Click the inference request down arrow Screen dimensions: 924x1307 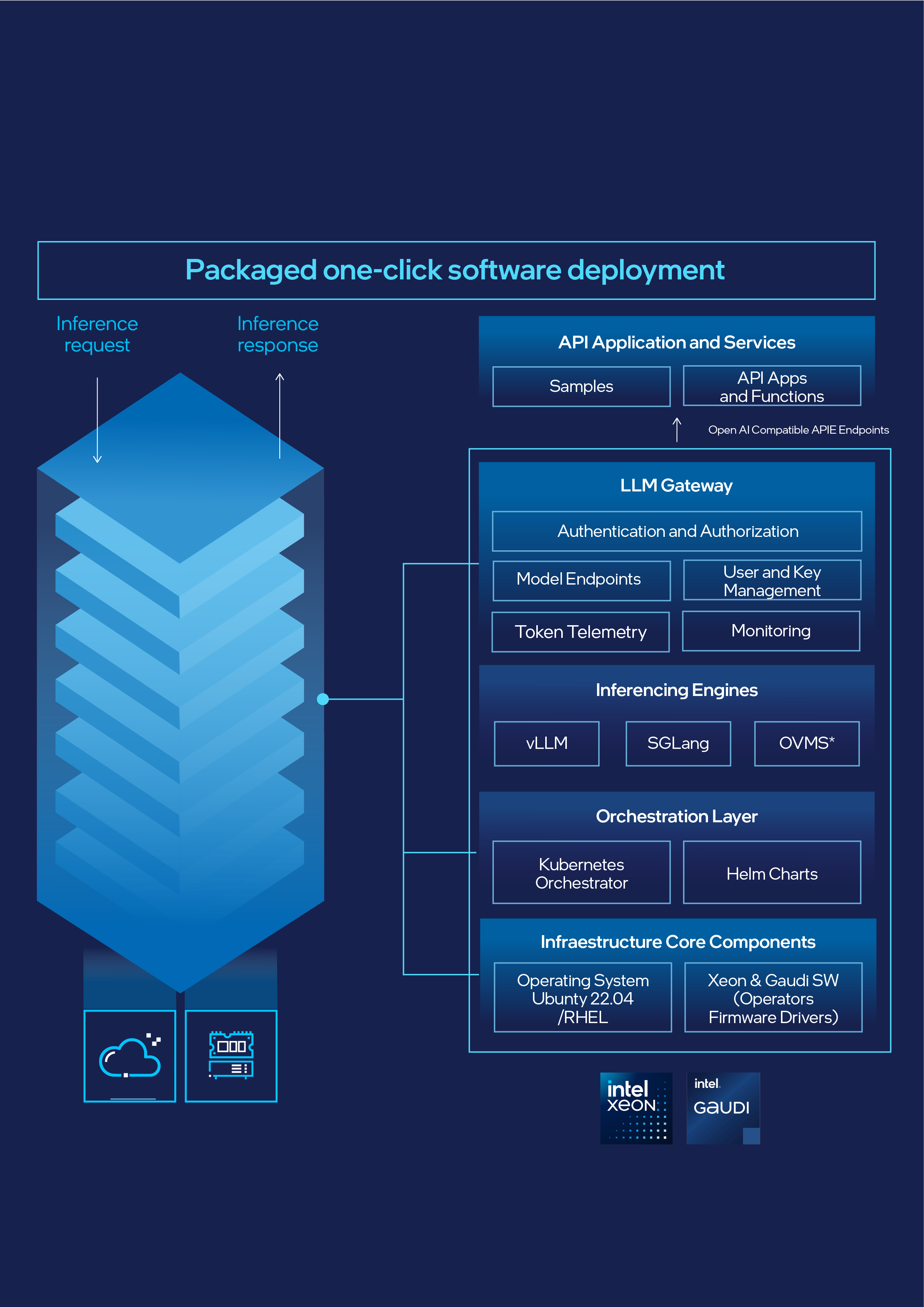(97, 420)
